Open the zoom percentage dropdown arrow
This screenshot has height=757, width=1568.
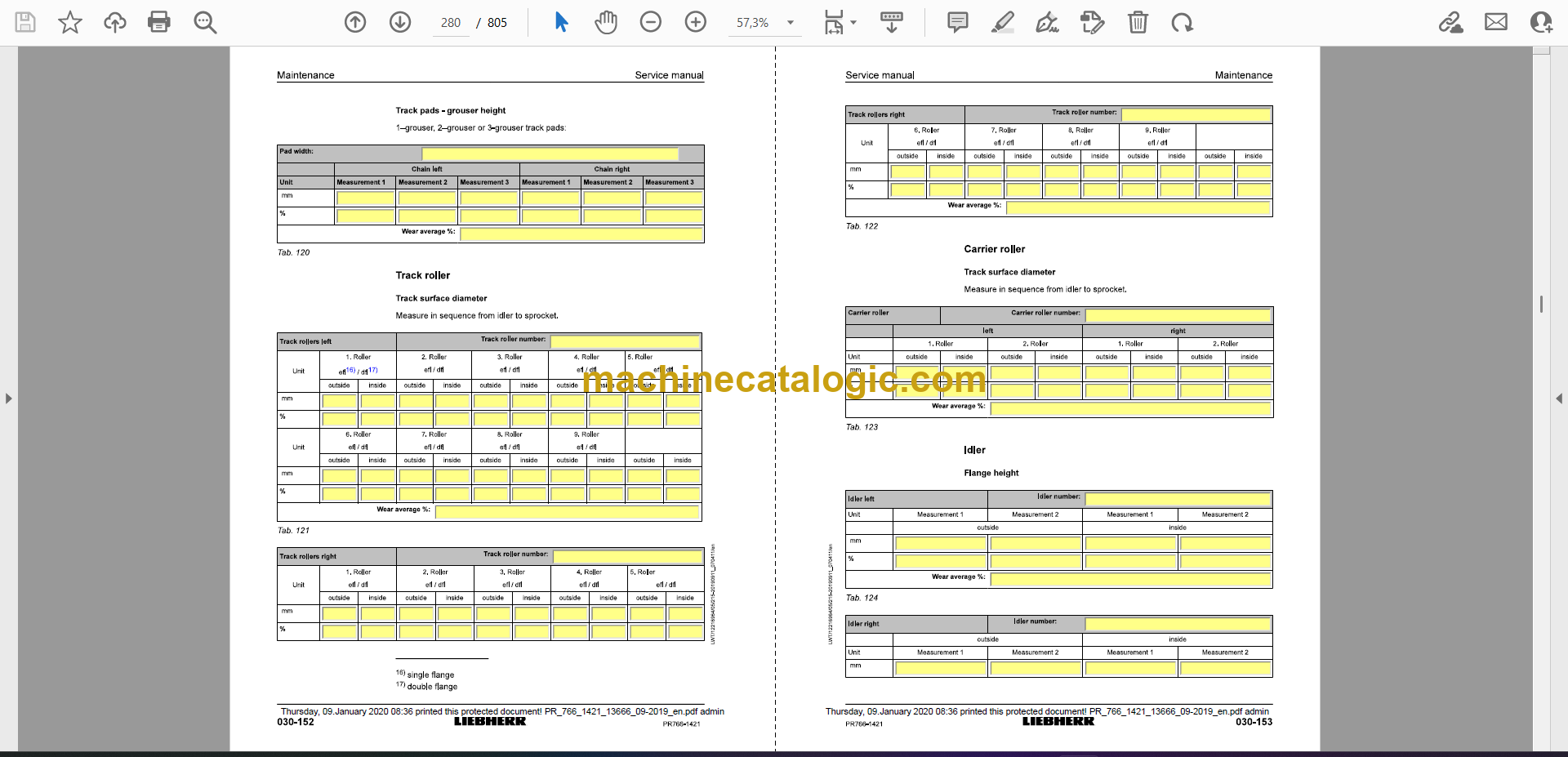pos(791,23)
